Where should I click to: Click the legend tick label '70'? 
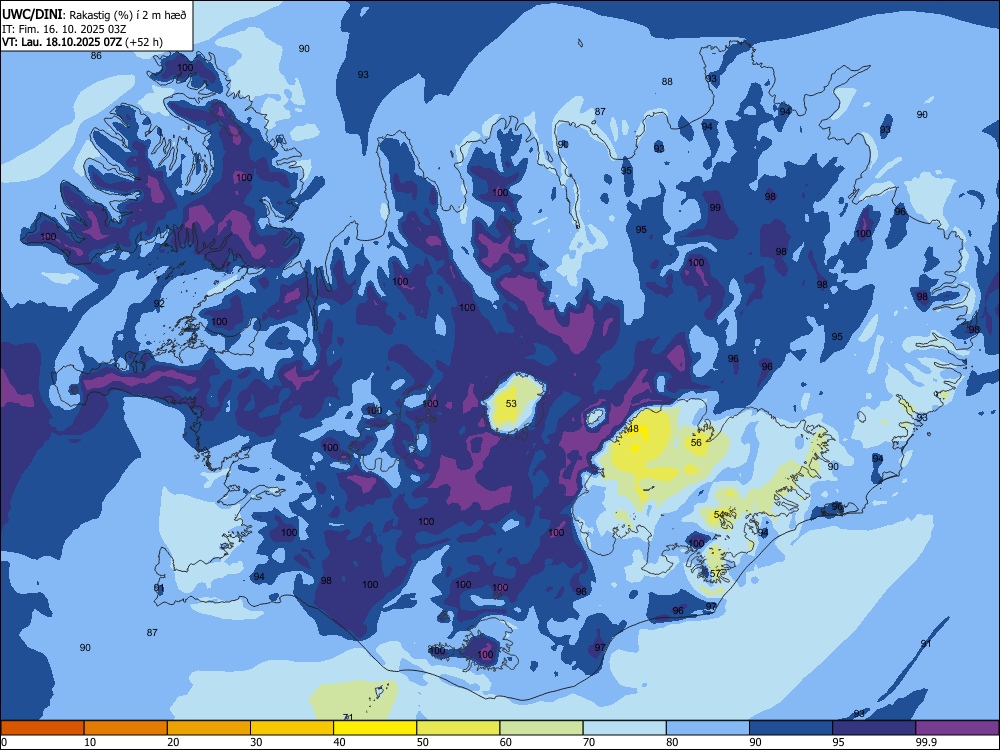(x=589, y=742)
